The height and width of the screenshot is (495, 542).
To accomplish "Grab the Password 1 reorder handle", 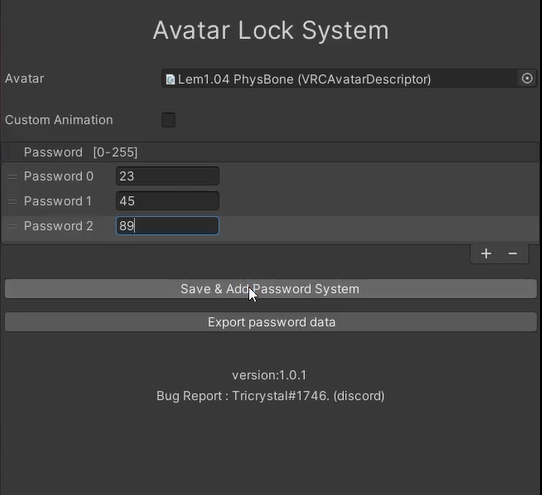I will (12, 201).
